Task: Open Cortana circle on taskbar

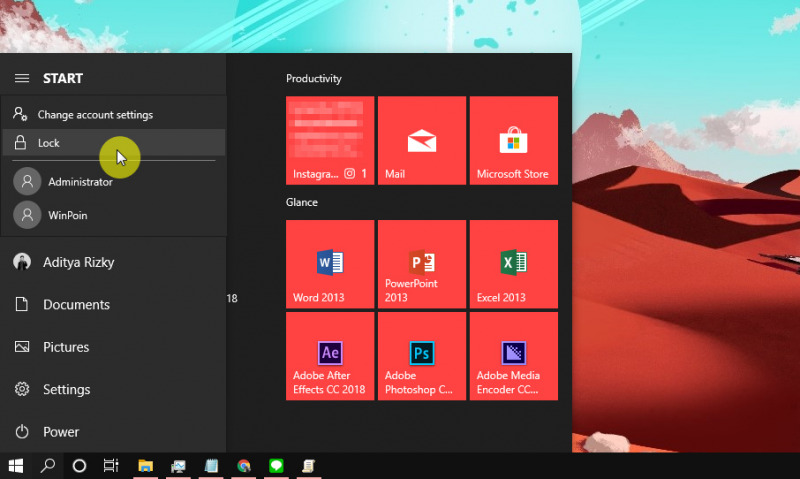Action: click(x=79, y=466)
